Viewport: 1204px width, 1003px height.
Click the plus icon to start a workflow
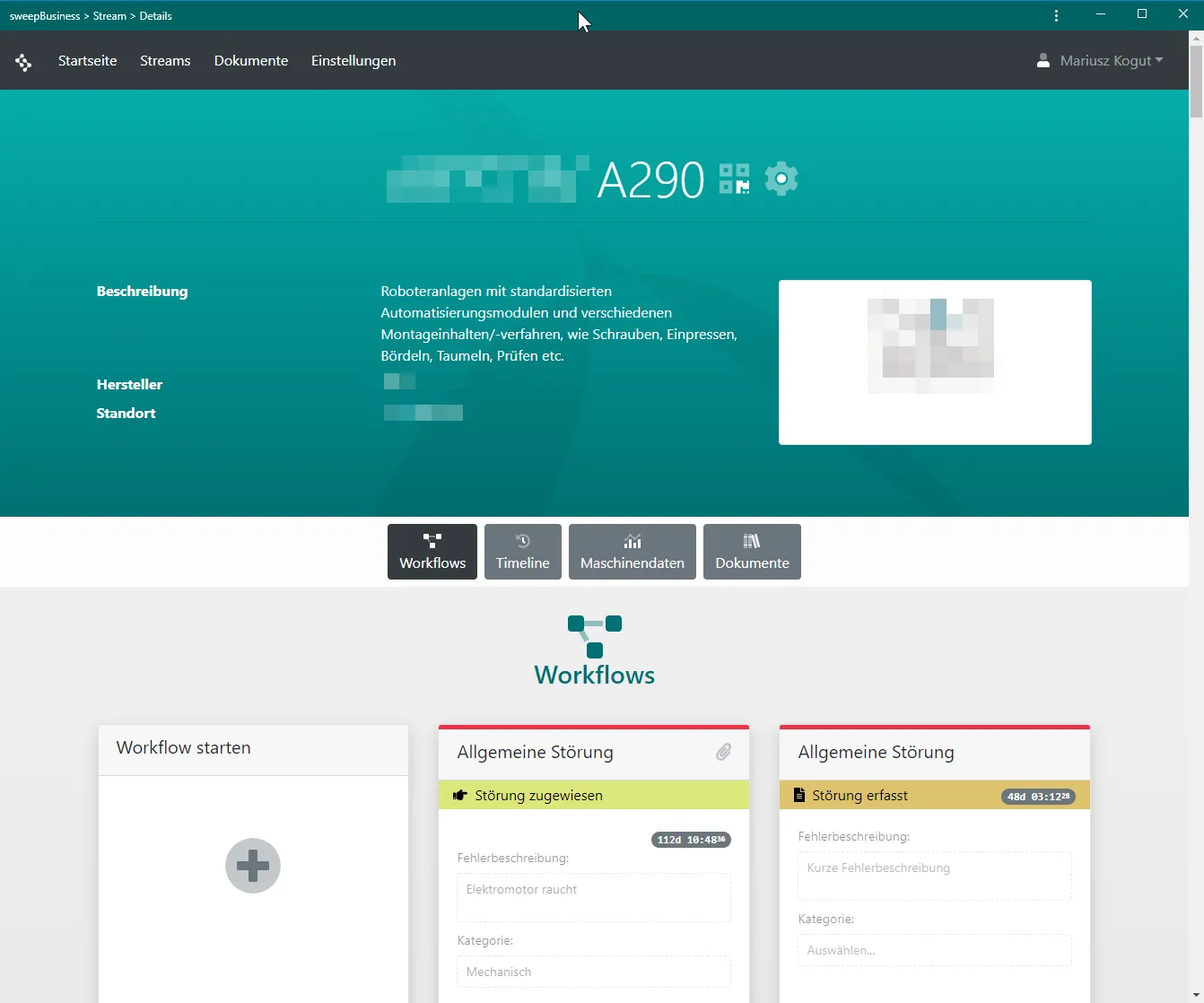click(253, 866)
